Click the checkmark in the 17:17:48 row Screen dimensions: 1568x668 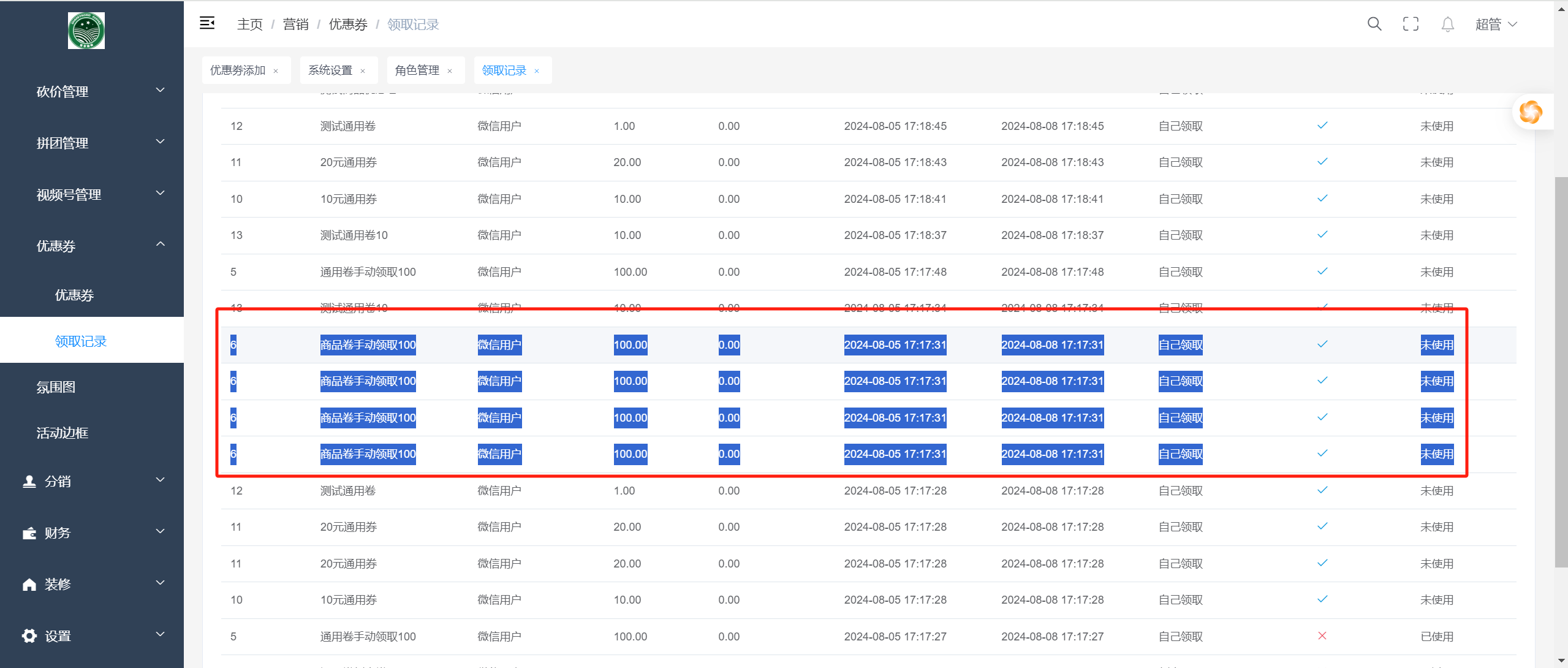[x=1322, y=271]
